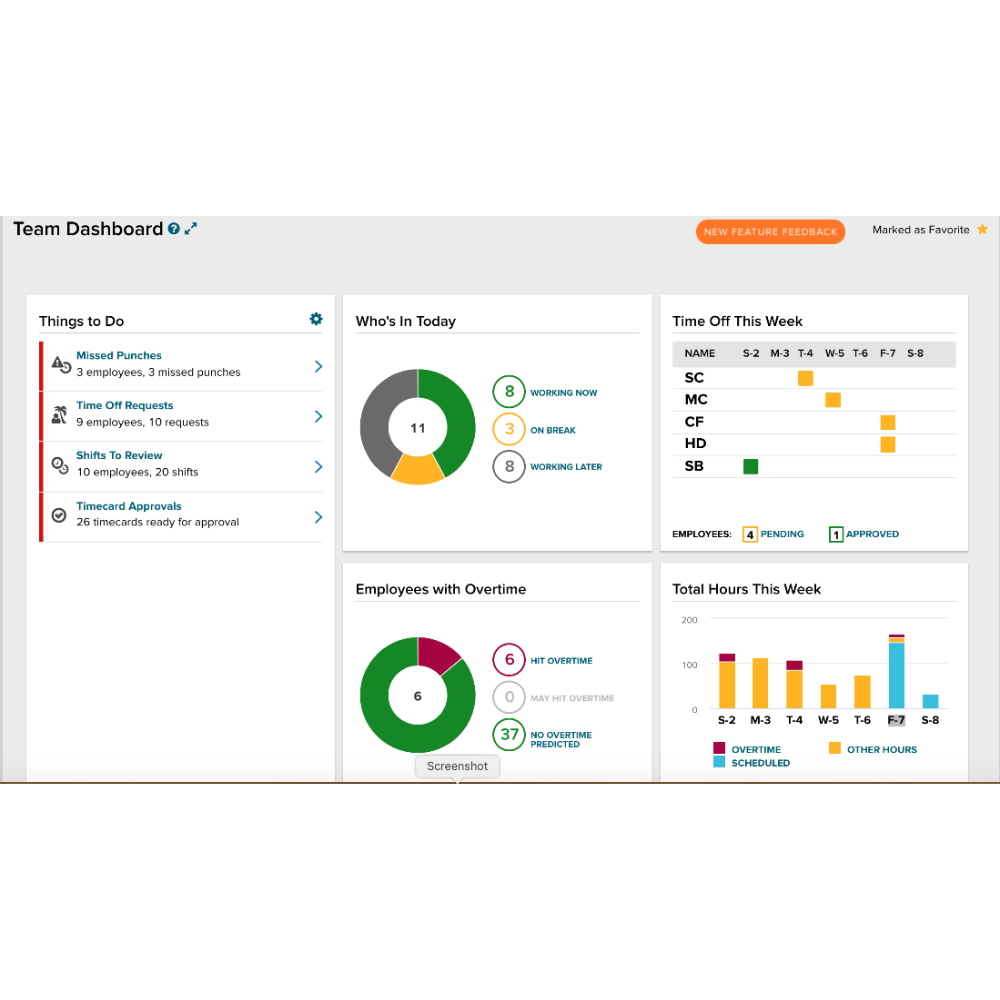This screenshot has height=1000, width=1000.
Task: Click the Missed Punches warning clock icon
Action: tap(60, 365)
